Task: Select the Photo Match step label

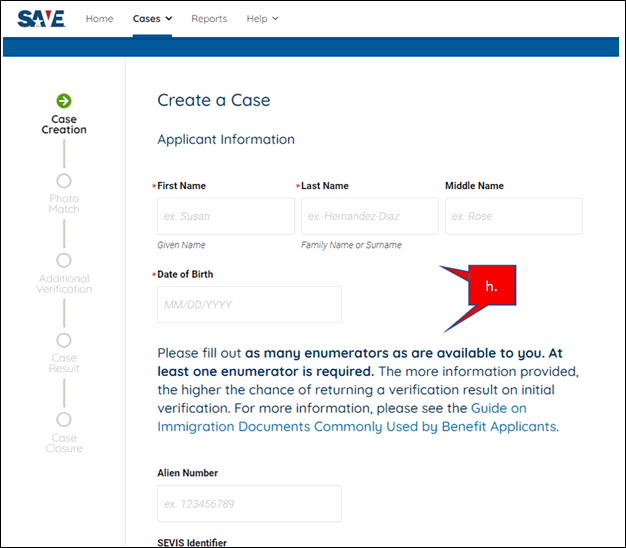Action: point(64,204)
